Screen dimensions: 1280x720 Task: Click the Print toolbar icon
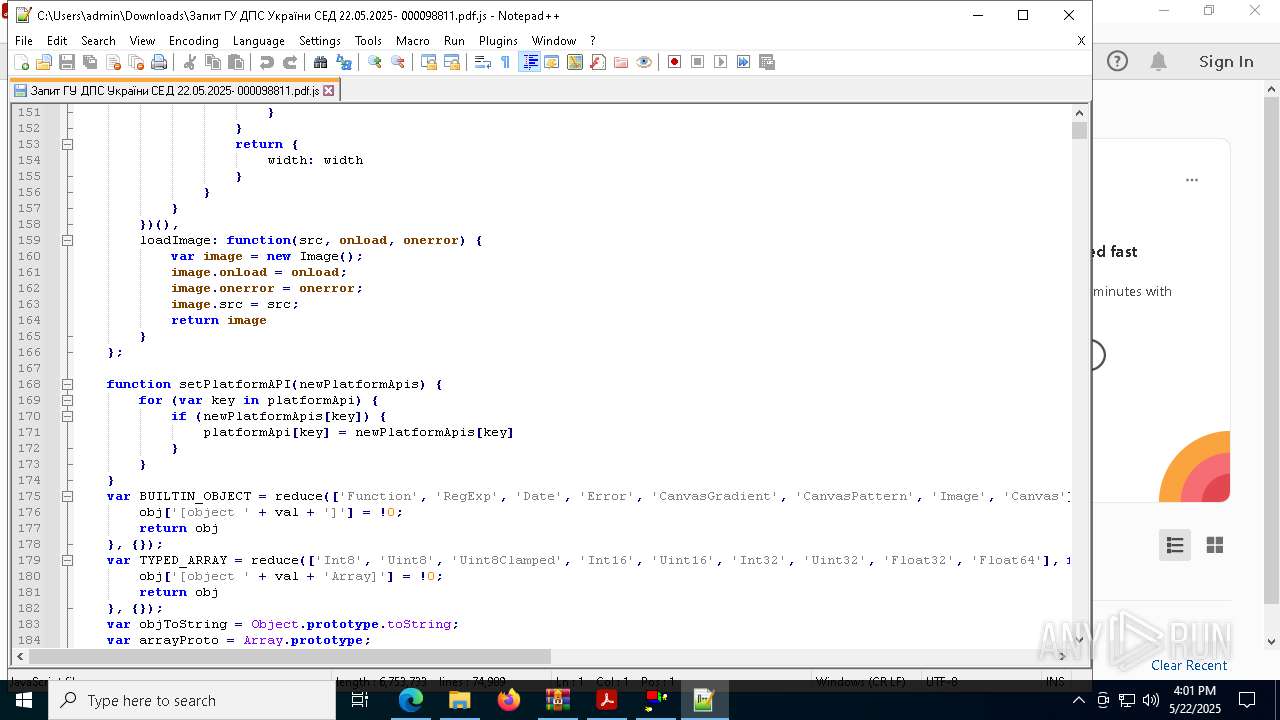coord(159,62)
